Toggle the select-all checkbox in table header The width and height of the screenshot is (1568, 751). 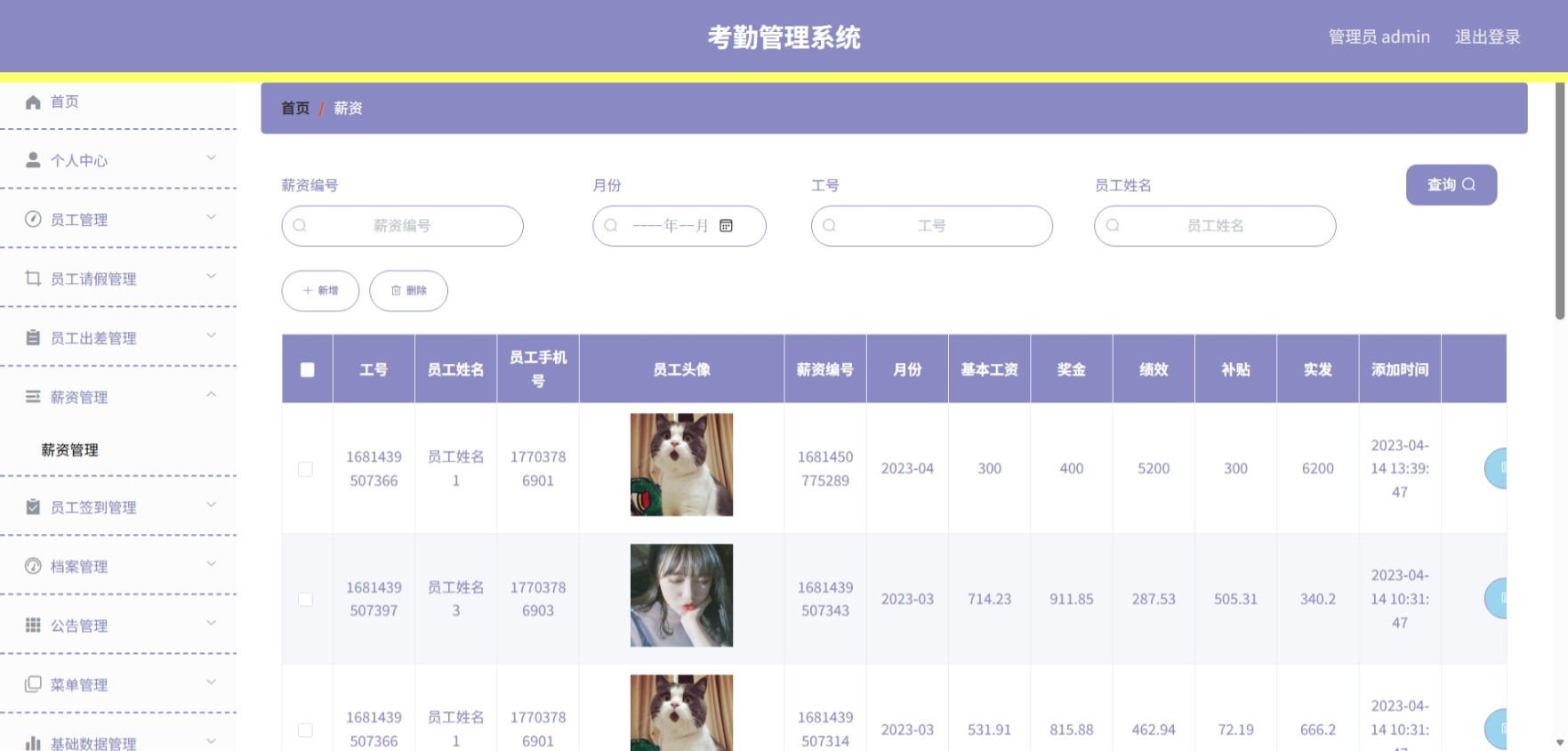pos(308,369)
